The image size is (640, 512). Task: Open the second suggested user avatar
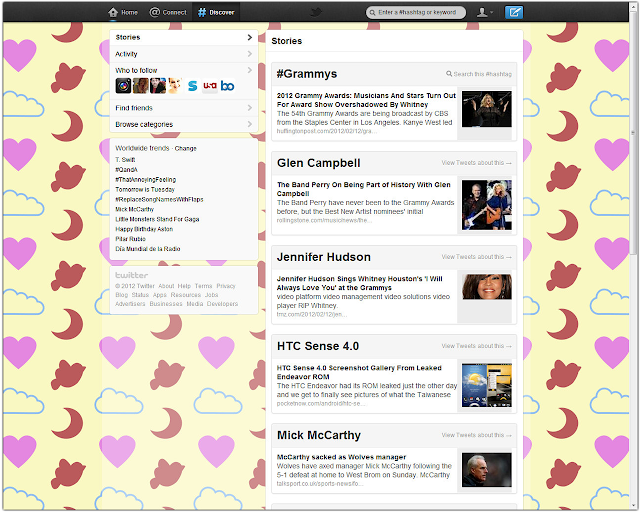[x=140, y=86]
